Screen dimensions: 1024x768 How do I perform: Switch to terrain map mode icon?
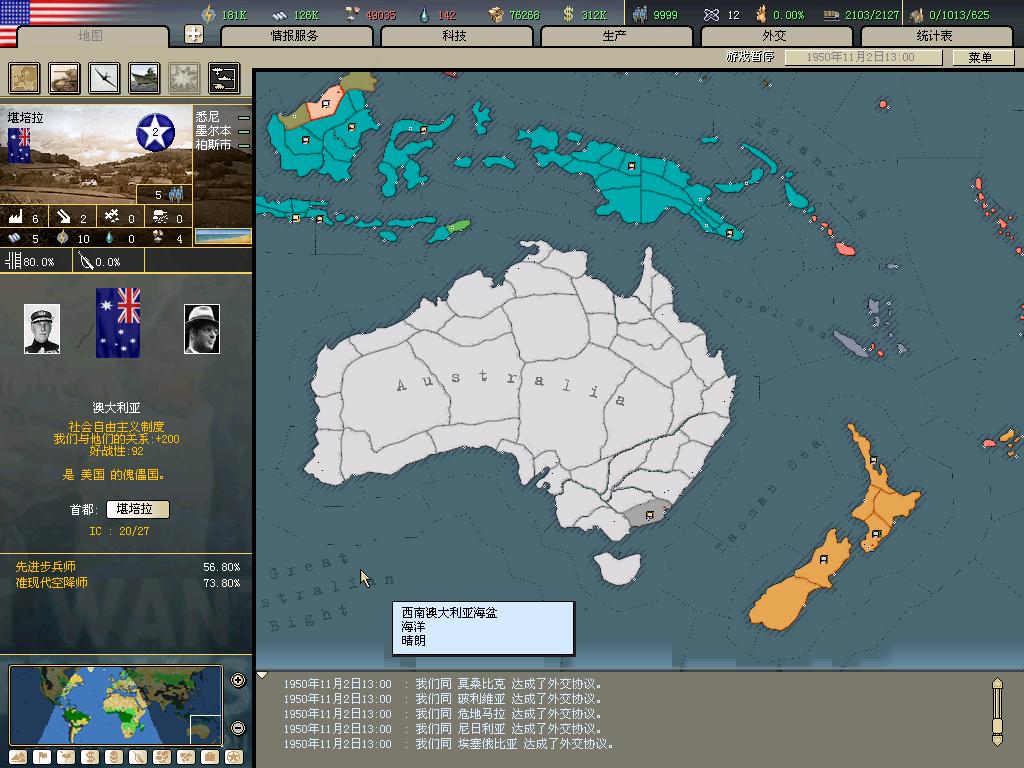[18, 757]
